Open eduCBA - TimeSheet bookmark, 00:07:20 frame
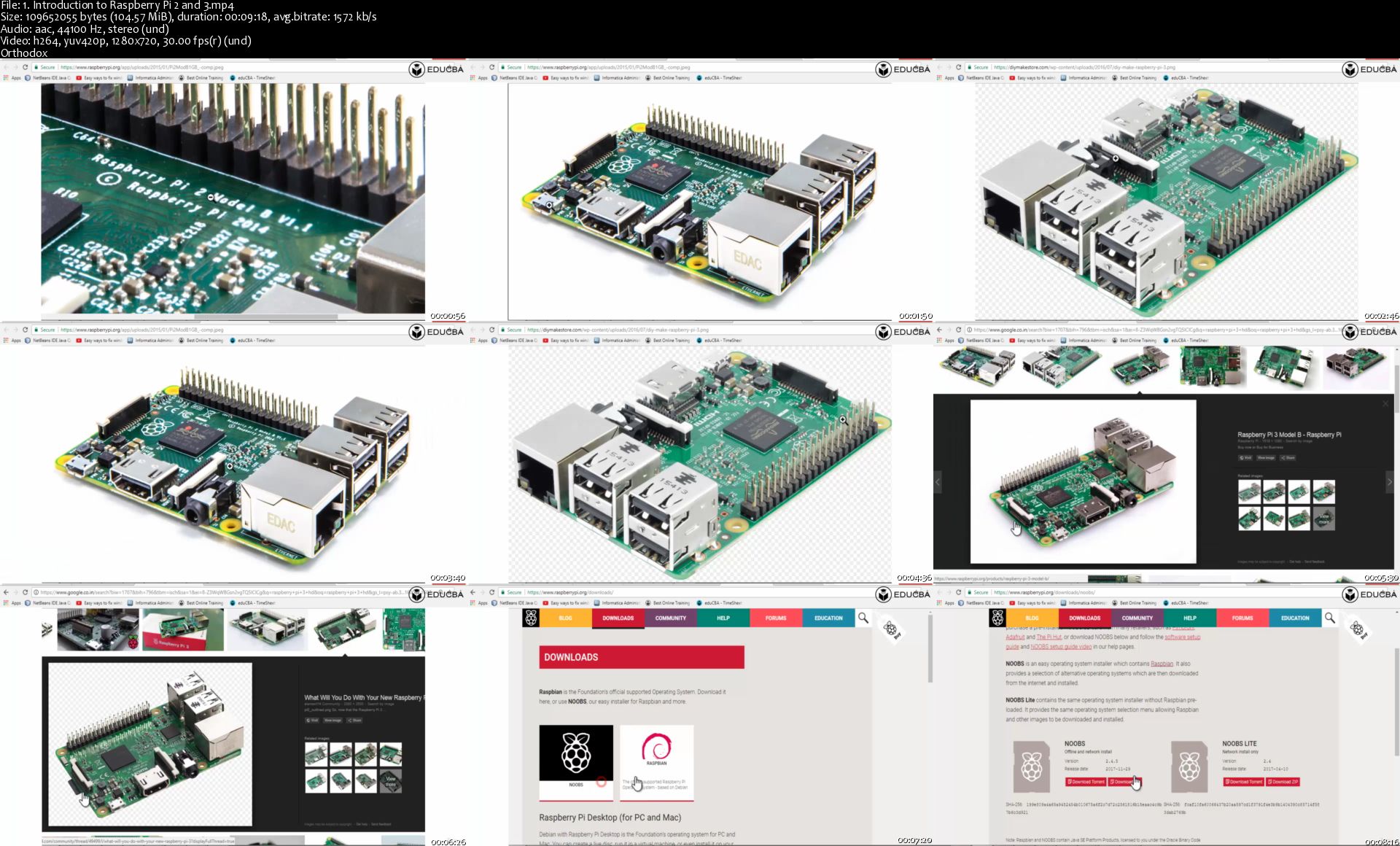The height and width of the screenshot is (846, 1400). coord(720,603)
